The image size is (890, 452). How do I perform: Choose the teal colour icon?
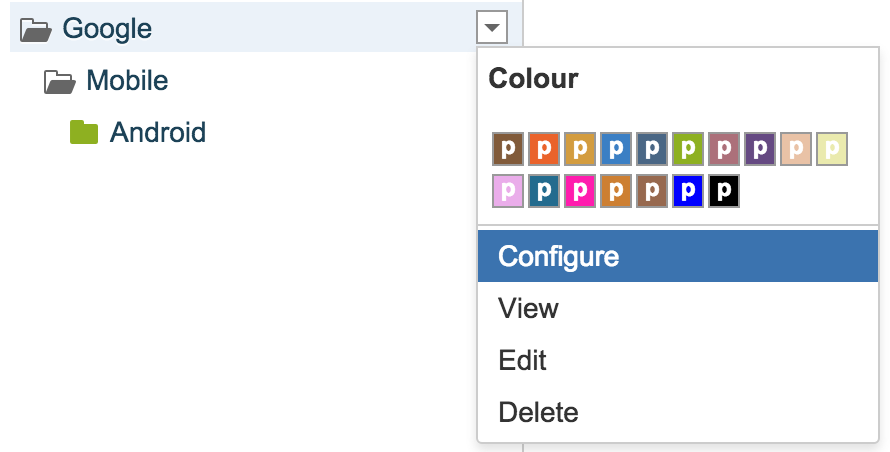tap(544, 190)
